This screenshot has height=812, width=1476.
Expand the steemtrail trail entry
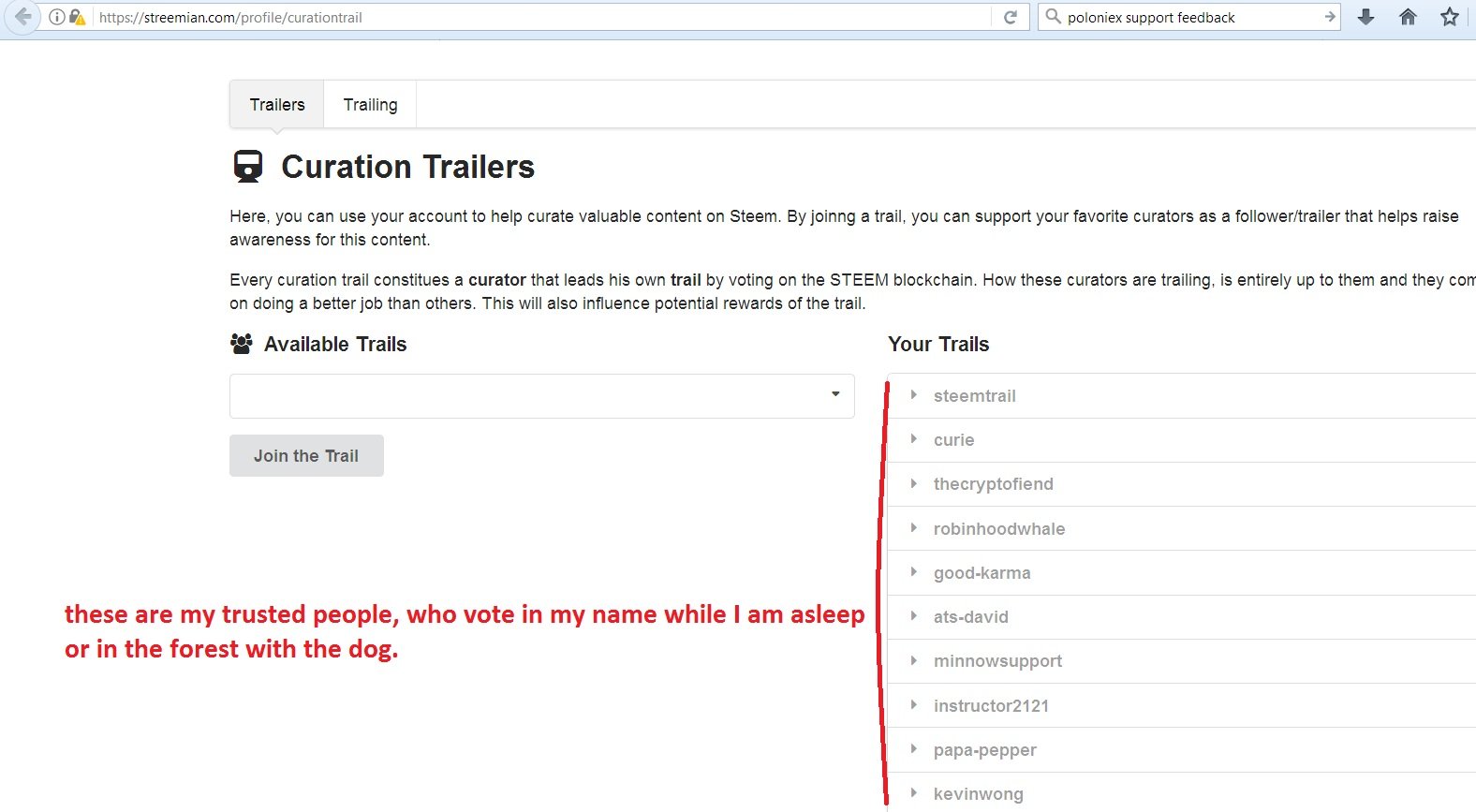pyautogui.click(x=1181, y=396)
